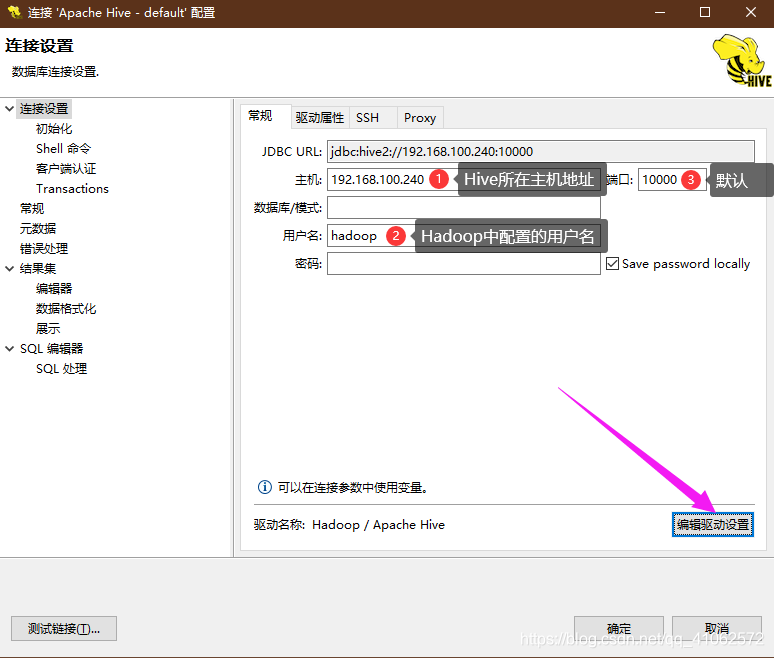Click the app icon in title bar
This screenshot has width=774, height=658.
pyautogui.click(x=14, y=12)
